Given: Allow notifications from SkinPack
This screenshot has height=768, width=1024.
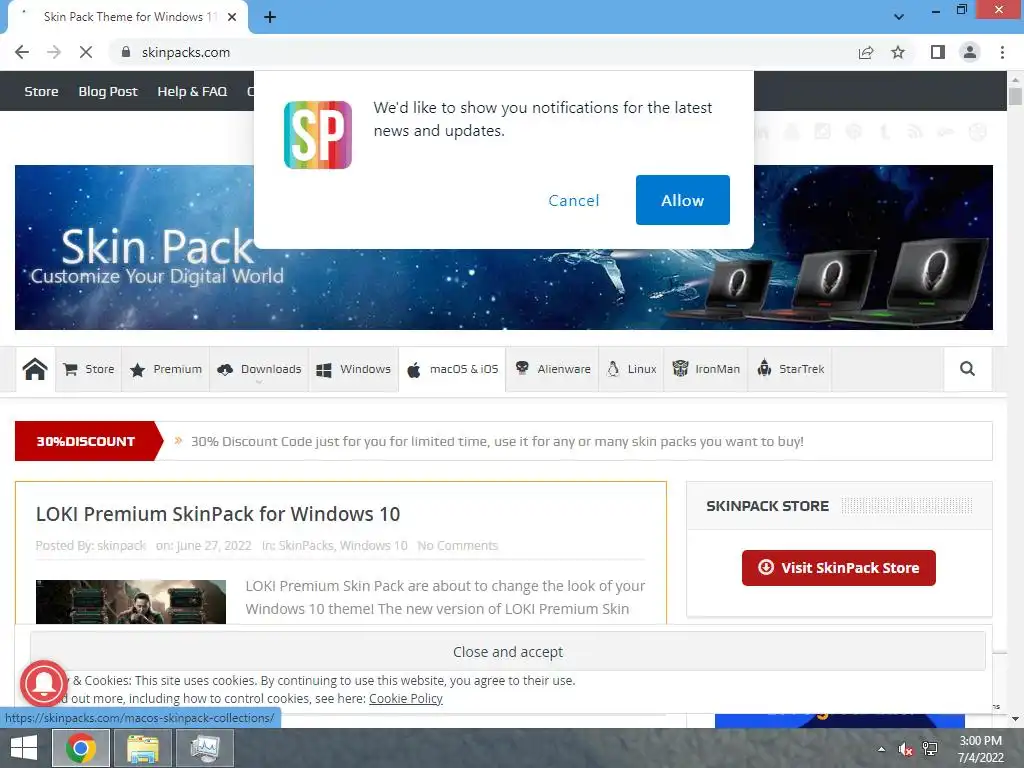Looking at the screenshot, I should pyautogui.click(x=682, y=200).
